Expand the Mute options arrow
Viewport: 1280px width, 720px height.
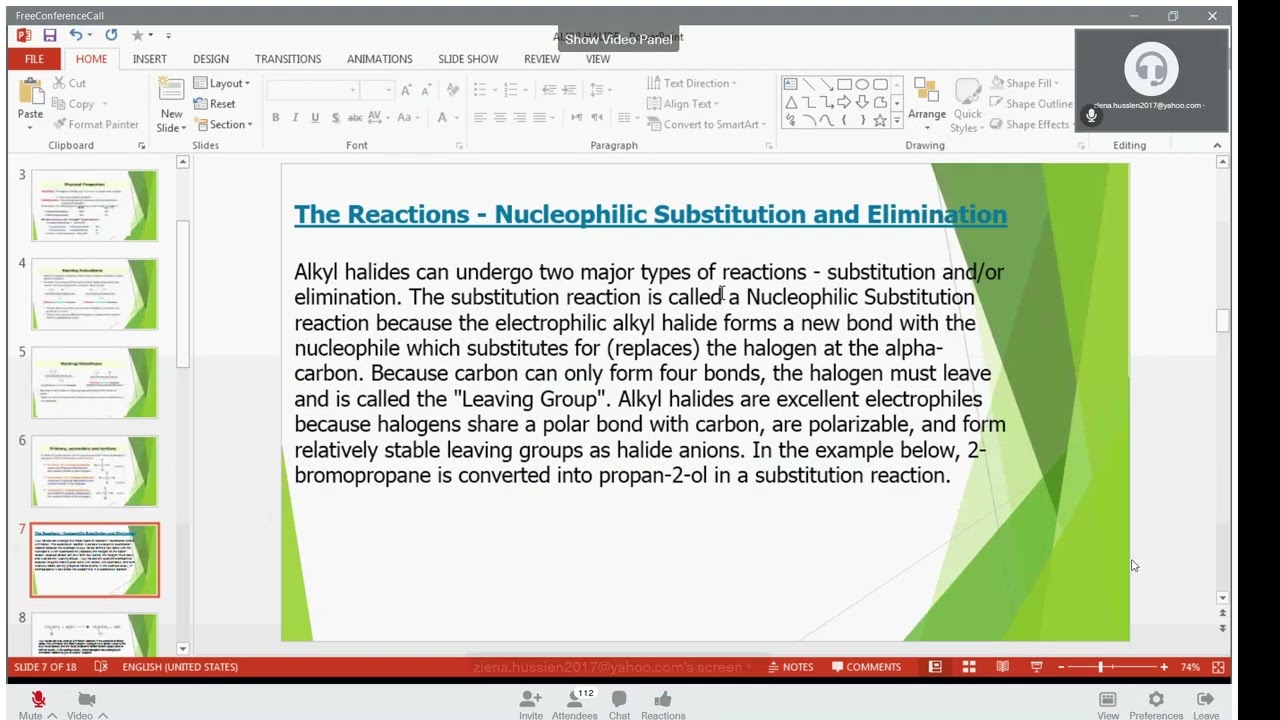(52, 715)
